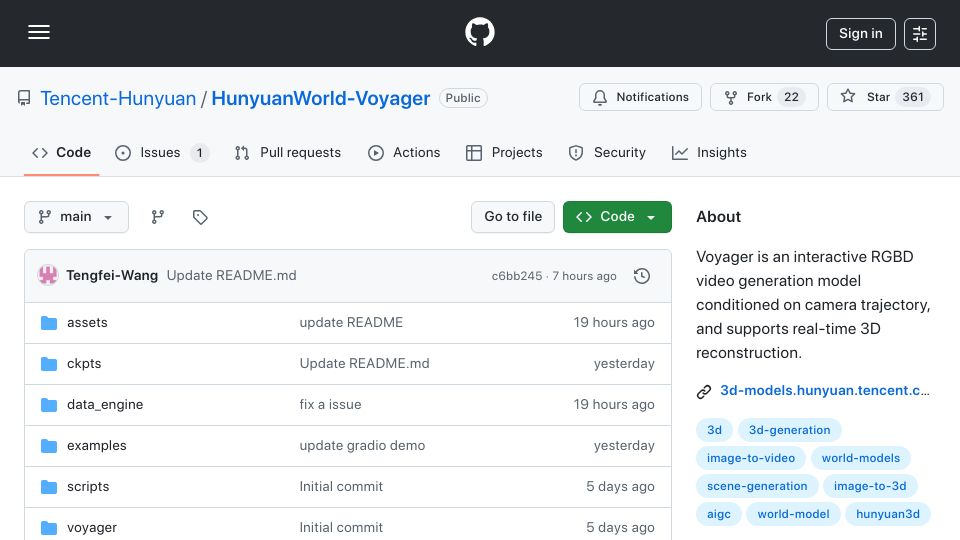Open commit c6bb245

tap(517, 276)
